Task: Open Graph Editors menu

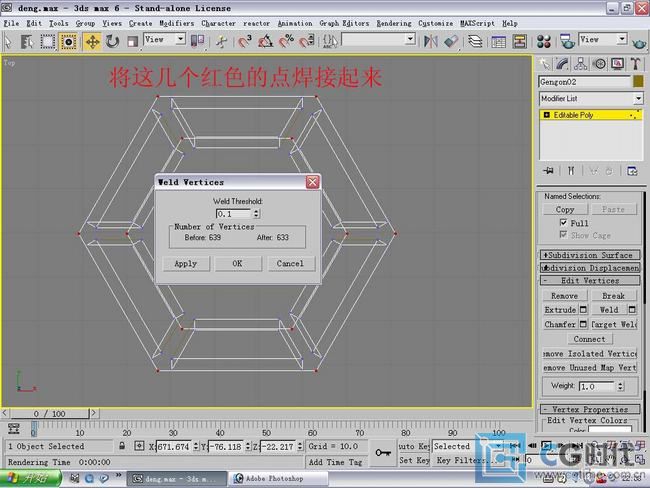Action: [x=344, y=23]
